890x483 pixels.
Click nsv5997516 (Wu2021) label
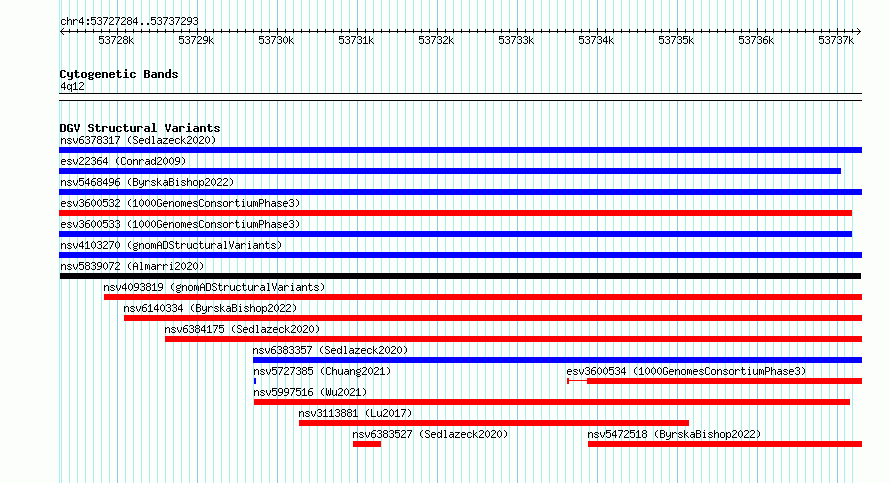coord(310,392)
